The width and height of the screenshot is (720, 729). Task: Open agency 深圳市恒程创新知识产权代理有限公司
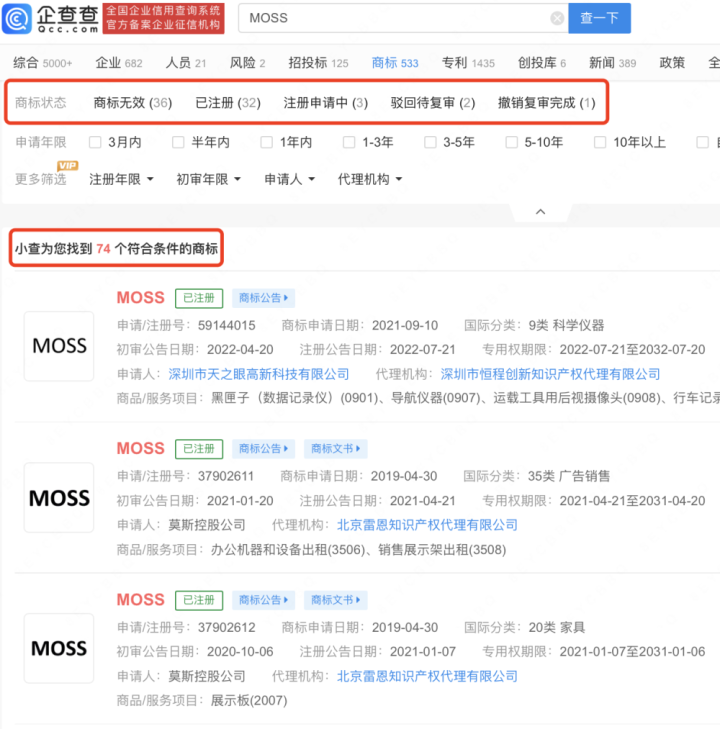click(x=550, y=374)
